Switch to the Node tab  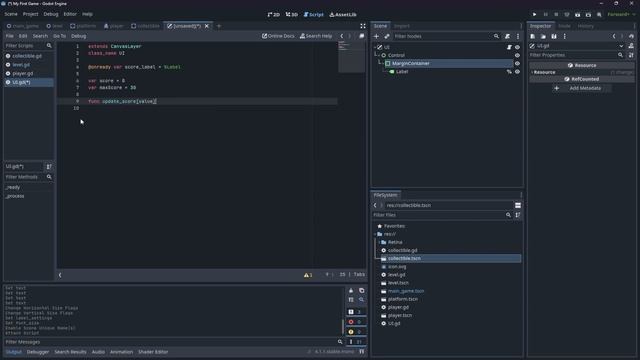point(564,26)
